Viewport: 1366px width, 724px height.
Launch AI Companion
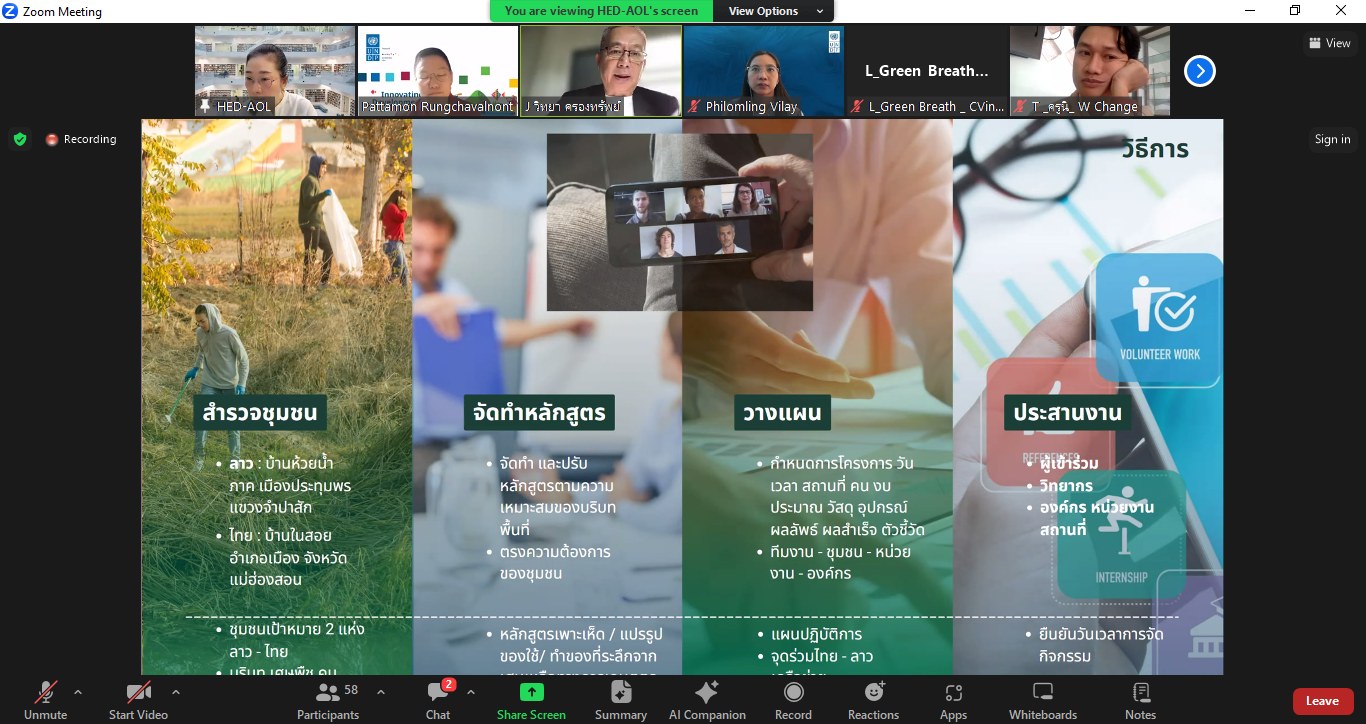[707, 698]
